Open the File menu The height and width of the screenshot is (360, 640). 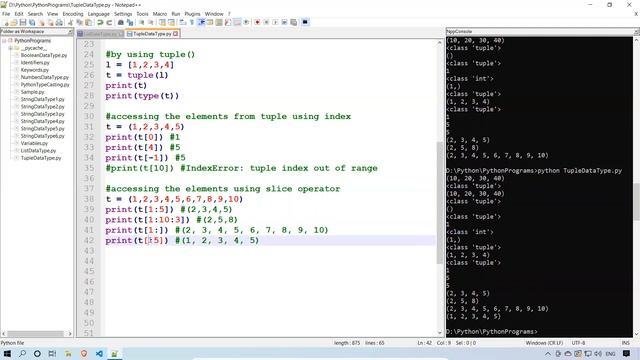click(x=6, y=14)
